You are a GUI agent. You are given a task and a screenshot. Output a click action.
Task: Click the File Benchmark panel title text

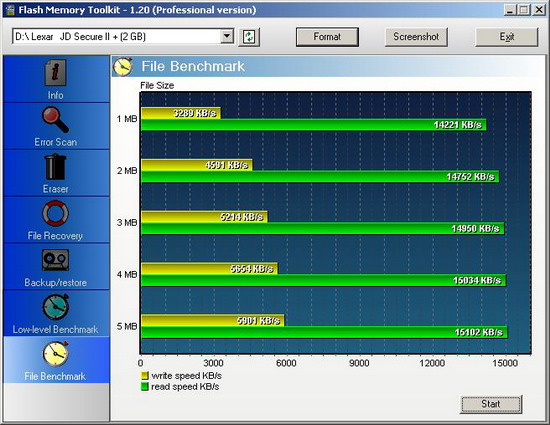point(193,66)
